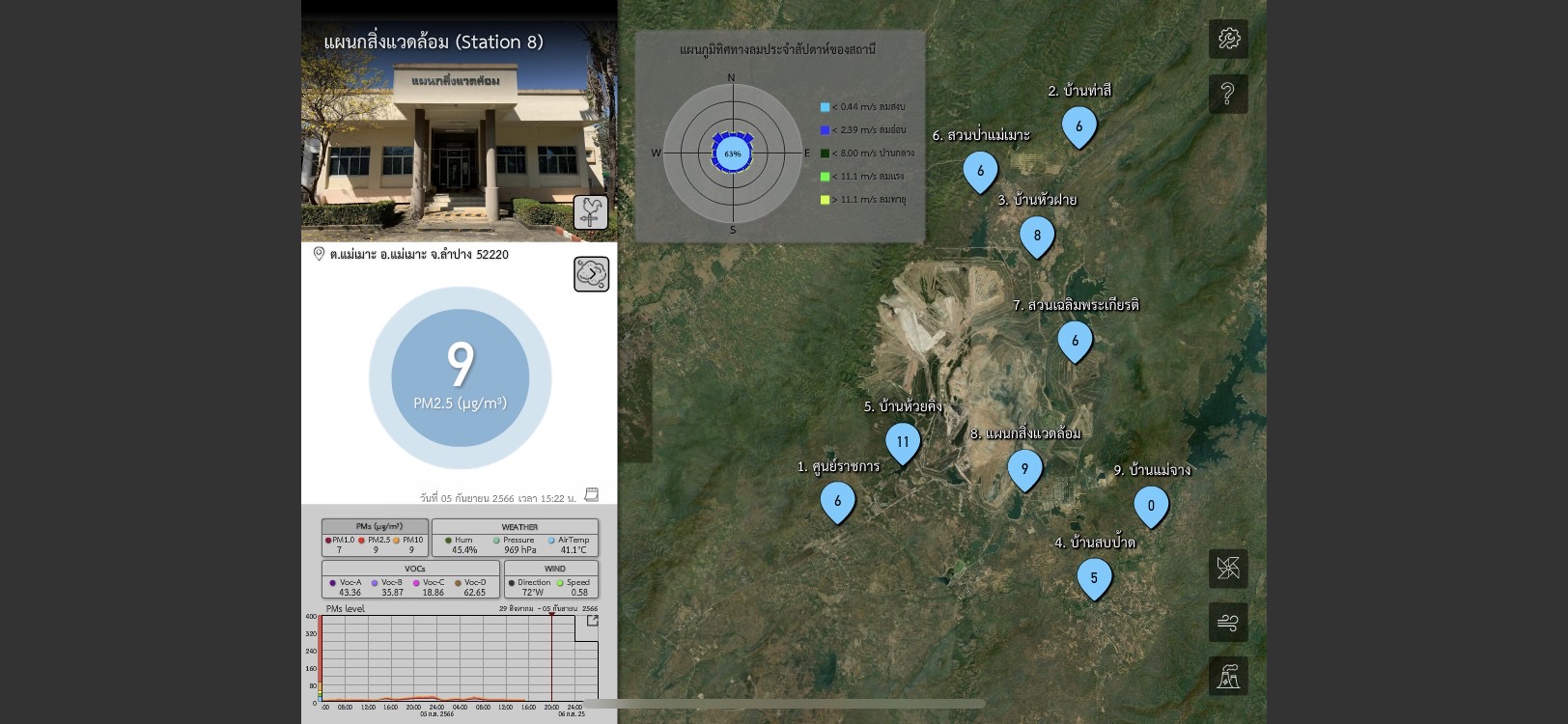Image resolution: width=1568 pixels, height=724 pixels.
Task: Toggle the windmill wind layer icon
Action: tap(1228, 569)
